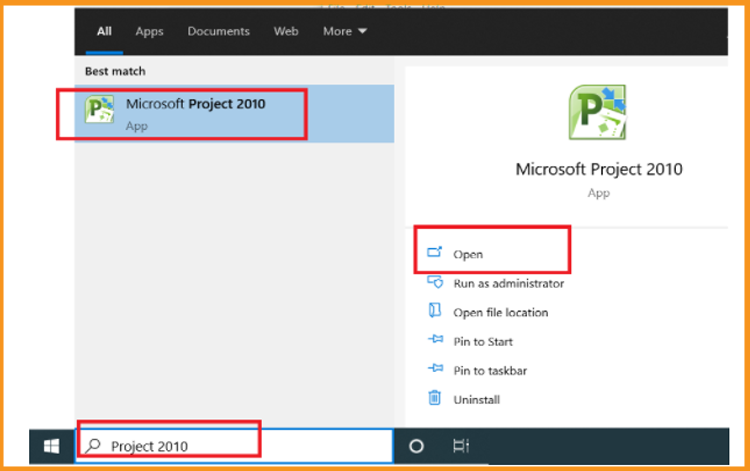Open the Documents search tab

click(x=219, y=32)
